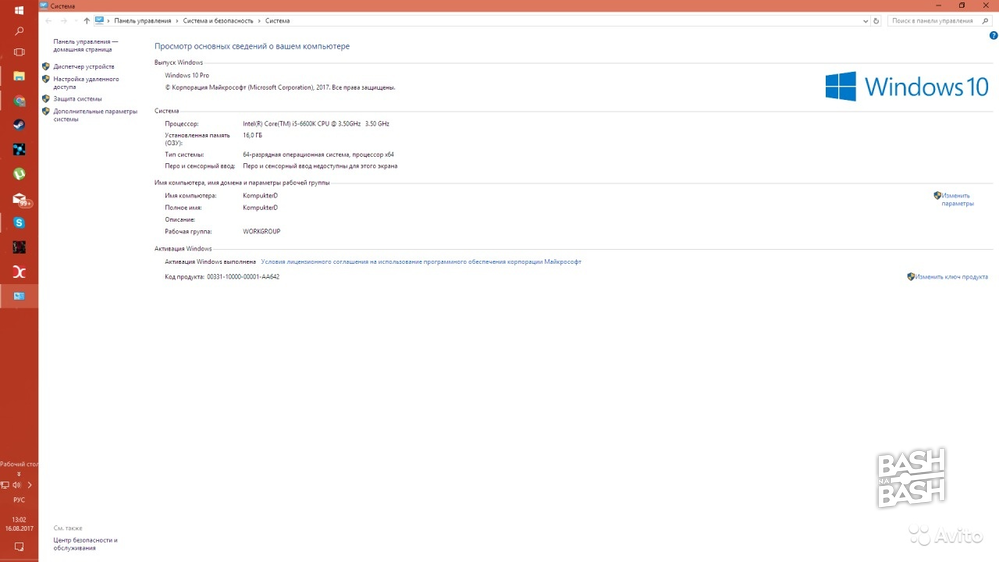
Task: Refresh the System page
Action: 876,21
